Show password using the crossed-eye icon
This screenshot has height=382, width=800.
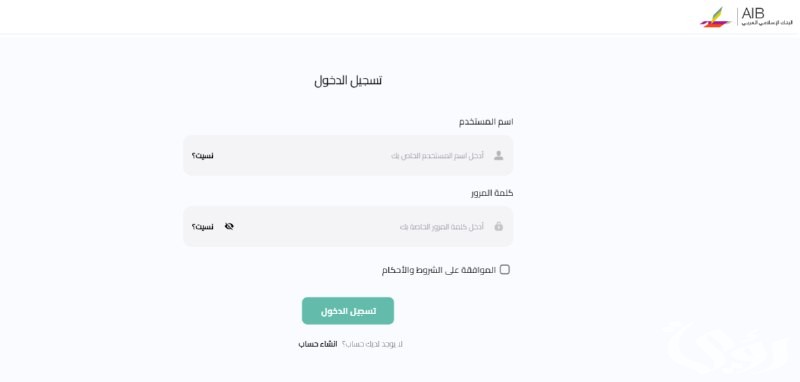click(x=229, y=226)
